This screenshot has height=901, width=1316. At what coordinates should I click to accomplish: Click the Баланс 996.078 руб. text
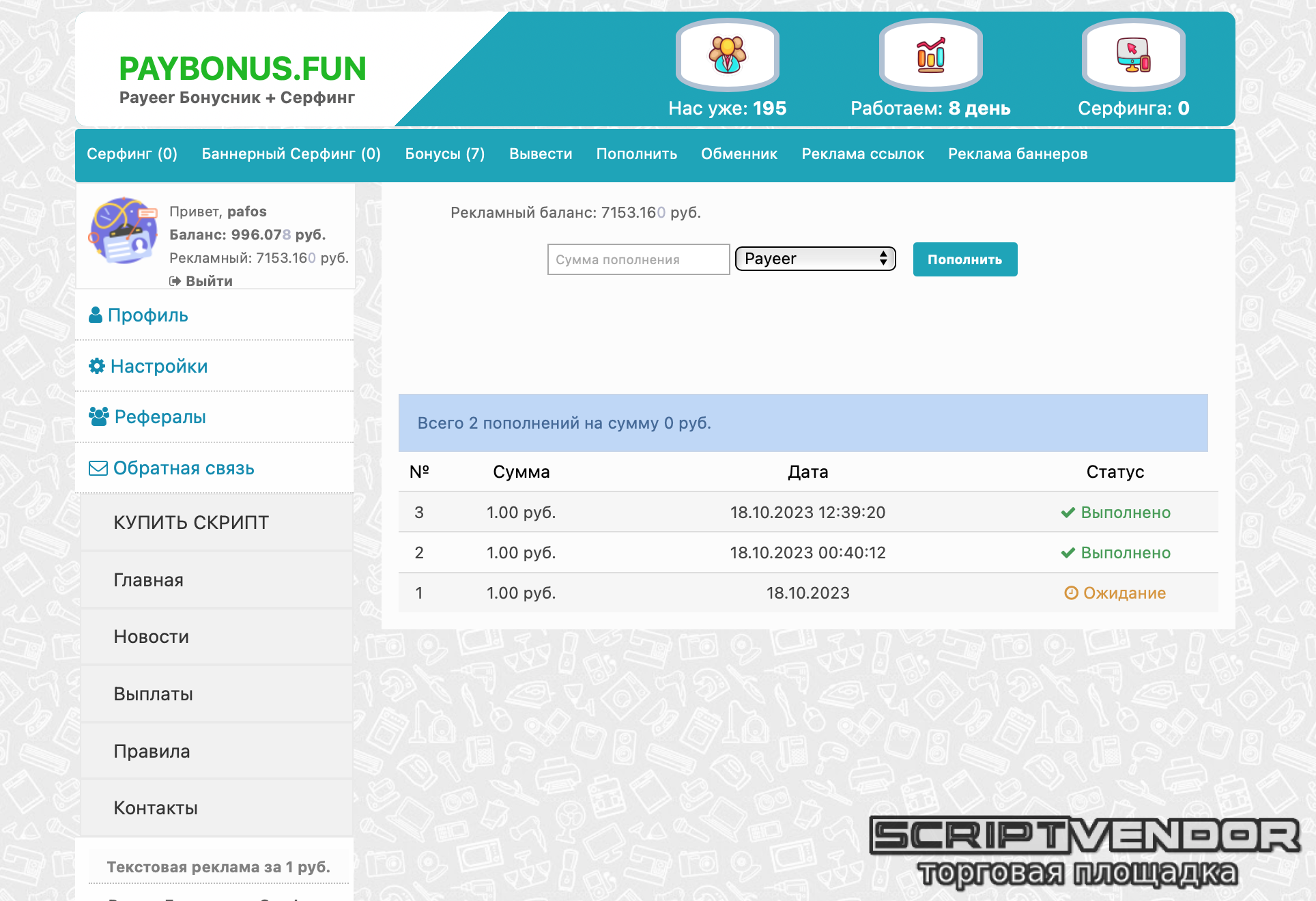[x=247, y=235]
